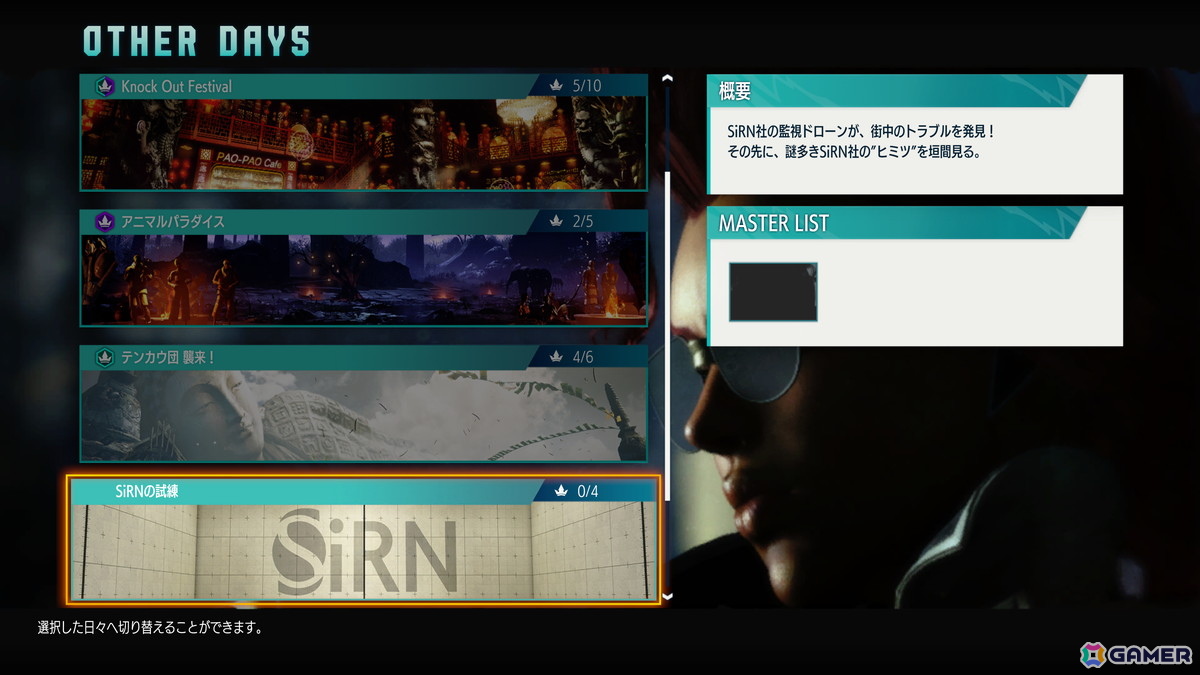
Task: Click the OTHER DAYS title
Action: [x=196, y=40]
